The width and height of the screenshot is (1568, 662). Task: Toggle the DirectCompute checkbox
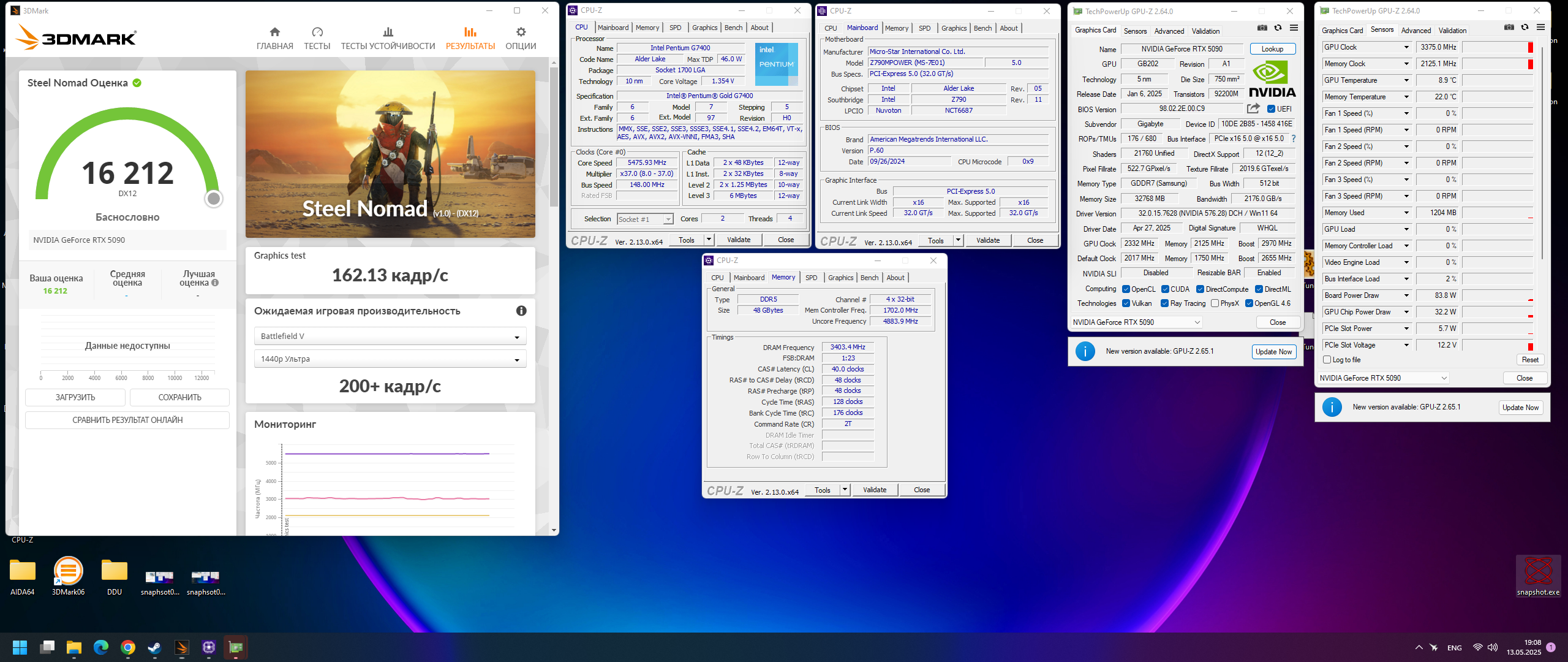(1200, 289)
